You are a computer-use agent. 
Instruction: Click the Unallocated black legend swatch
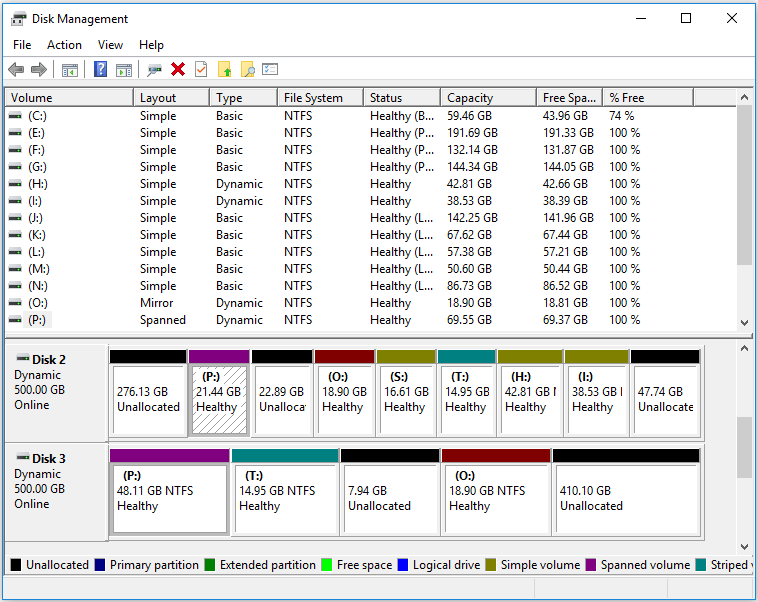click(16, 565)
